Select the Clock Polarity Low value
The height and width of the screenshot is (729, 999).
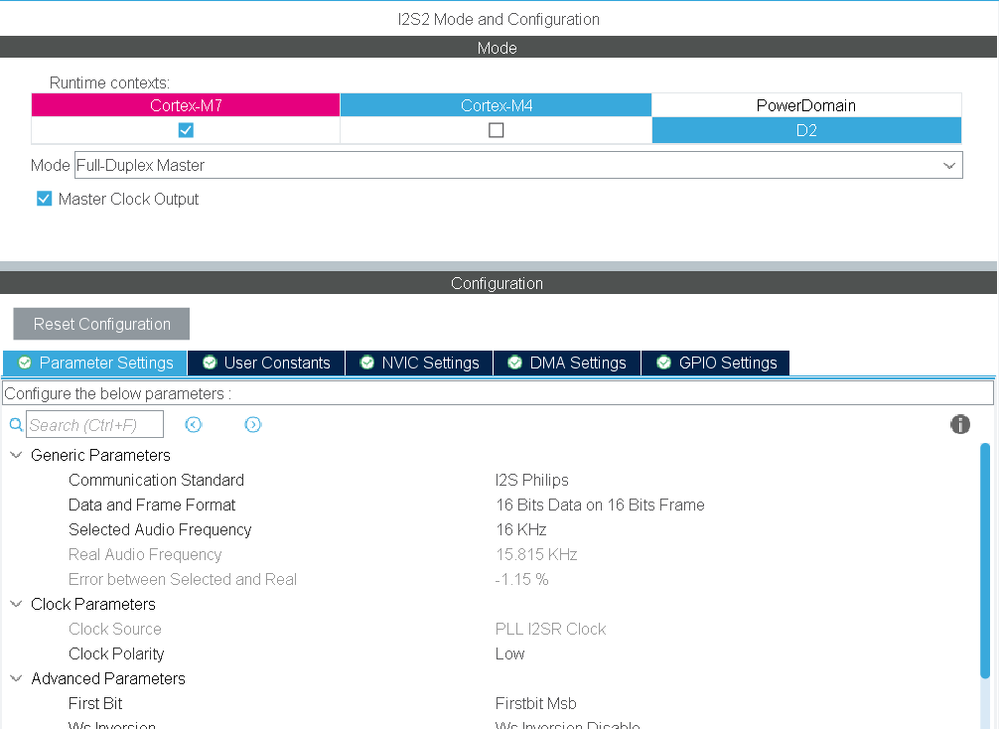point(509,654)
